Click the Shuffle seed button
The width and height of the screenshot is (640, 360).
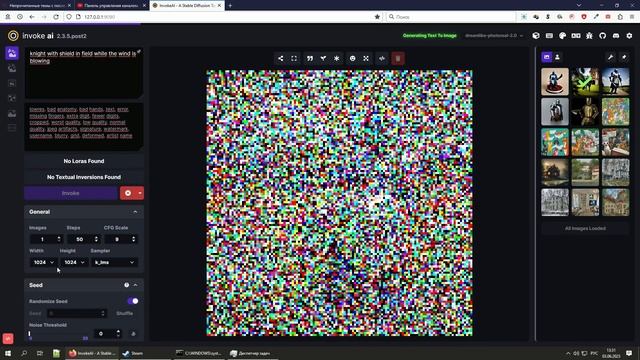point(124,313)
